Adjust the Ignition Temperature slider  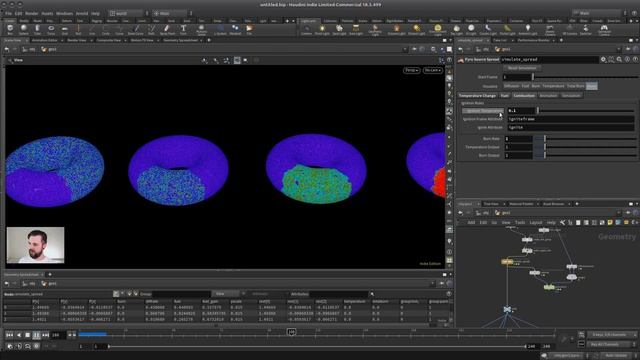586,111
